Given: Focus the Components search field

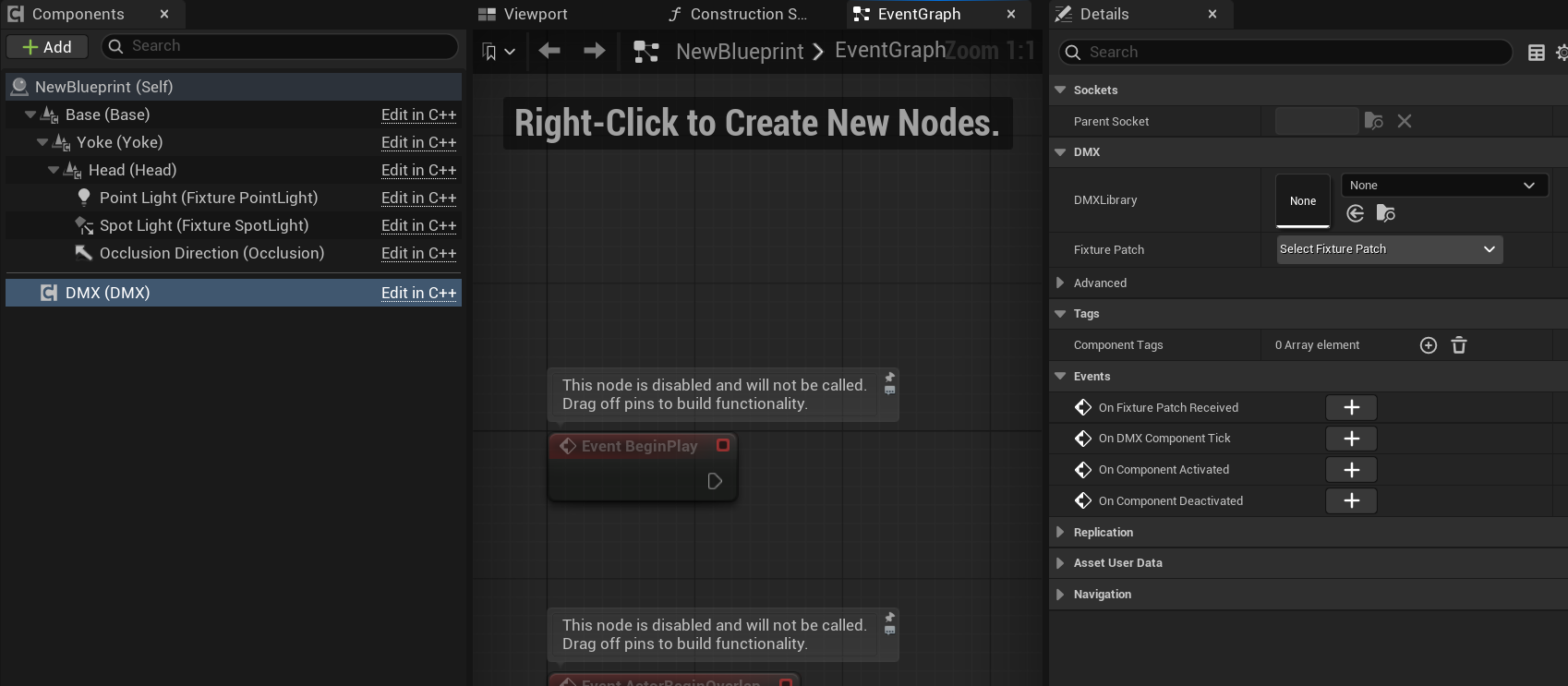Looking at the screenshot, I should (x=280, y=46).
